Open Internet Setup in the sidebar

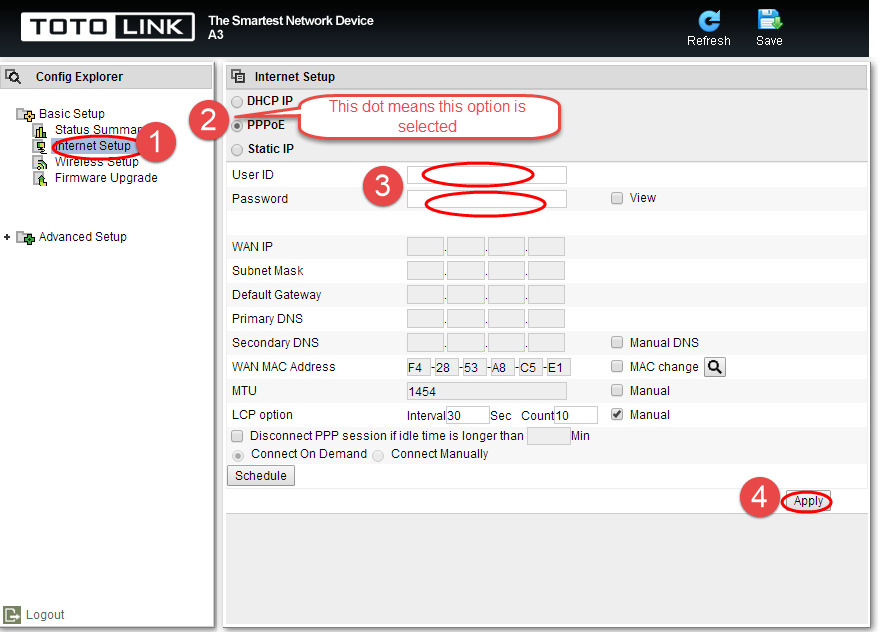(x=92, y=146)
